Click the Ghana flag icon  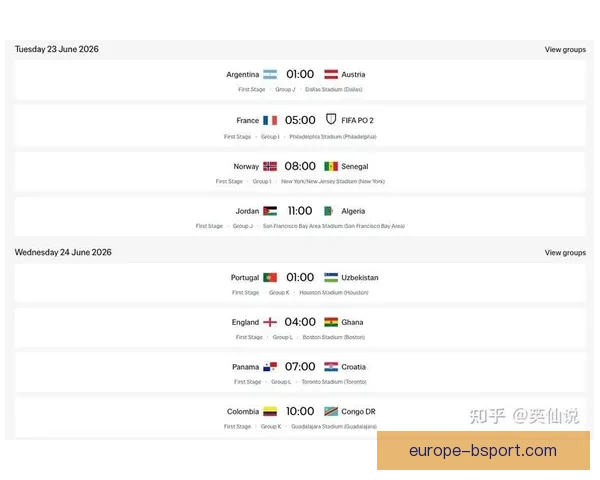330,322
